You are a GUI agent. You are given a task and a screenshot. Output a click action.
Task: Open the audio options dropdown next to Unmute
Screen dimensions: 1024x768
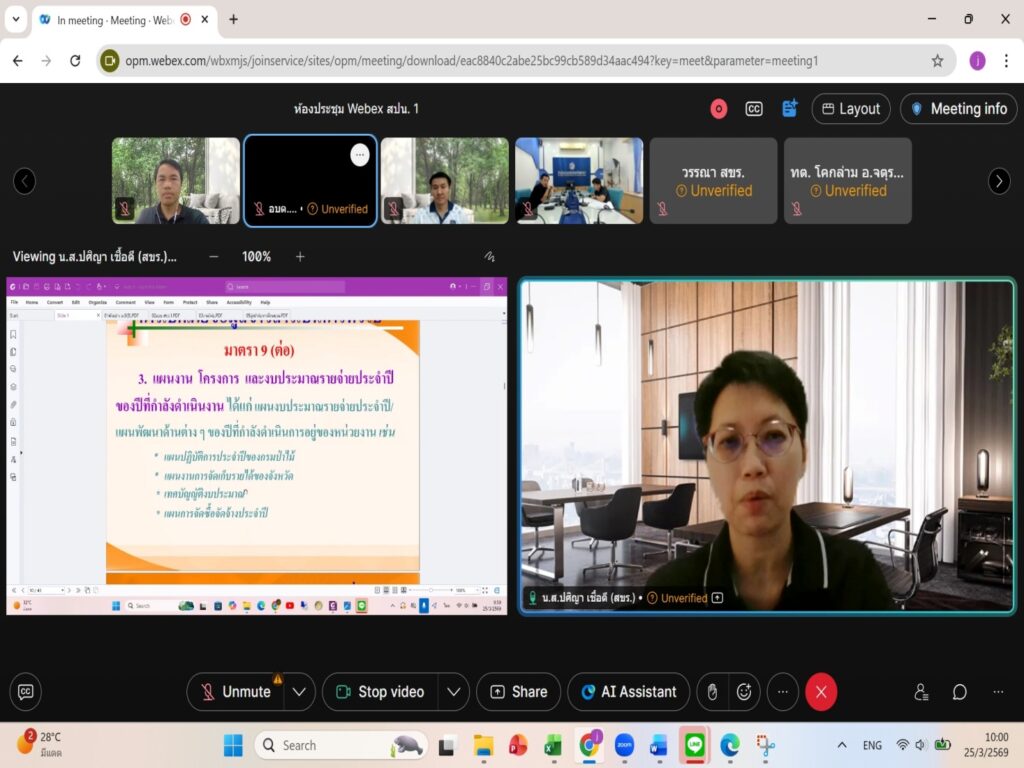click(299, 692)
